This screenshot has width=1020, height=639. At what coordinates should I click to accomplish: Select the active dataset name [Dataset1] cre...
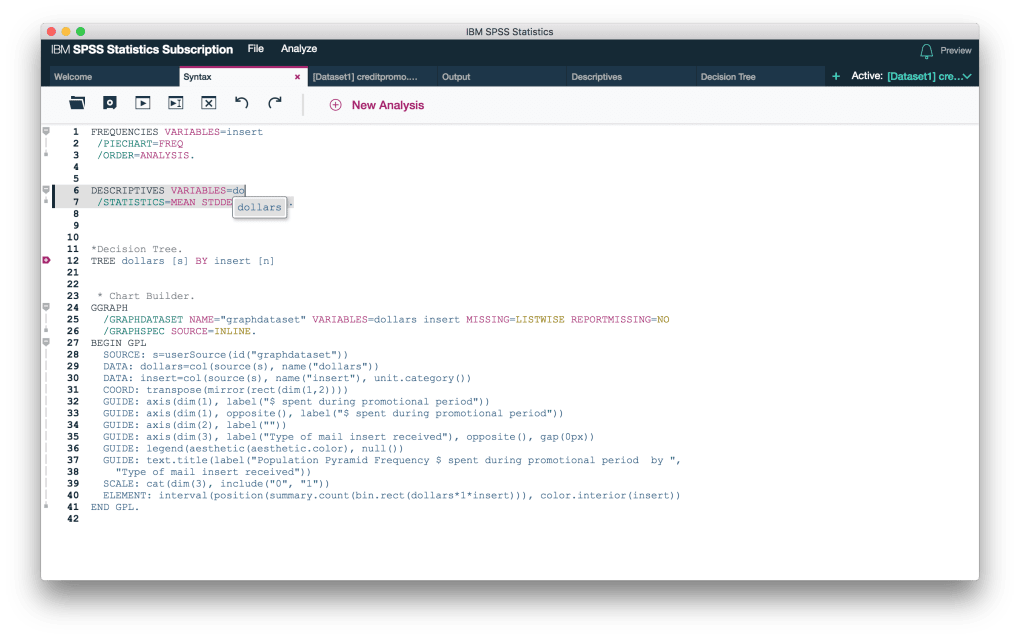tap(924, 76)
